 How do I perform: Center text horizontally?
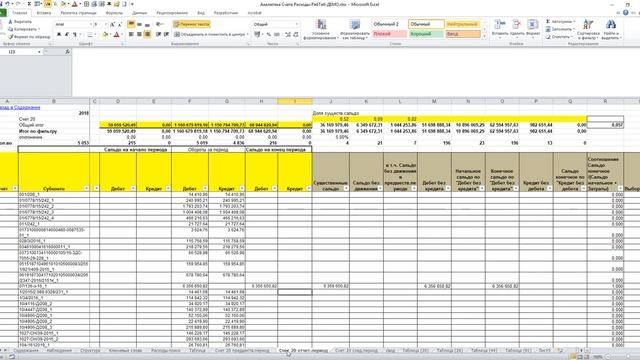(139, 35)
